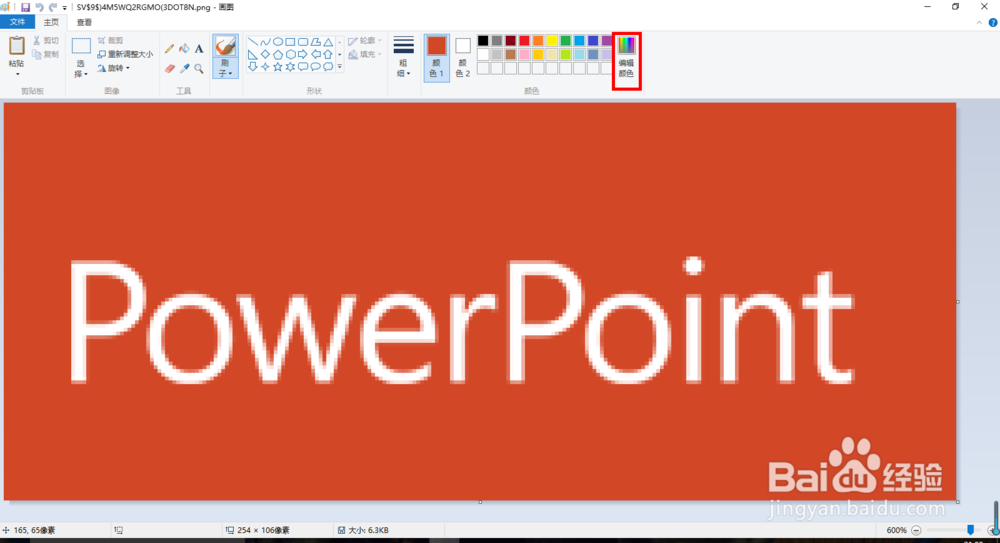
Task: Open Customize Quick Access Toolbar arrow
Action: [x=64, y=8]
